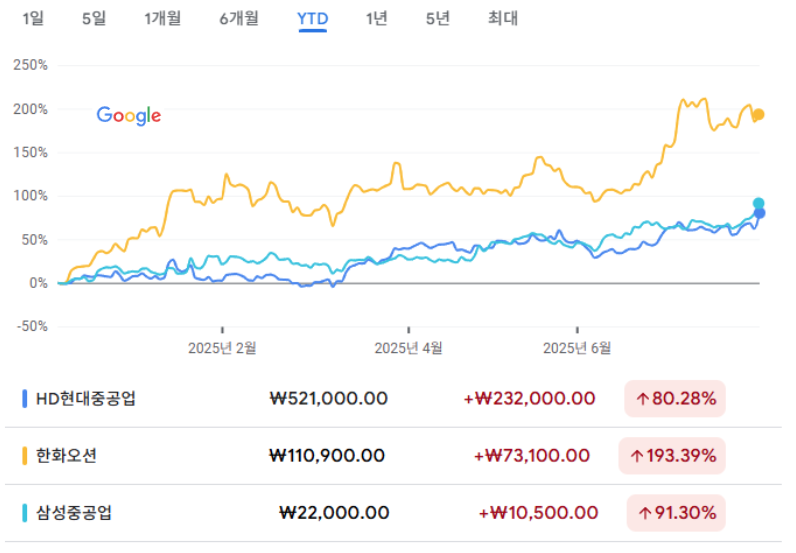Switch to the 1일 time range
The width and height of the screenshot is (796, 553).
33,19
